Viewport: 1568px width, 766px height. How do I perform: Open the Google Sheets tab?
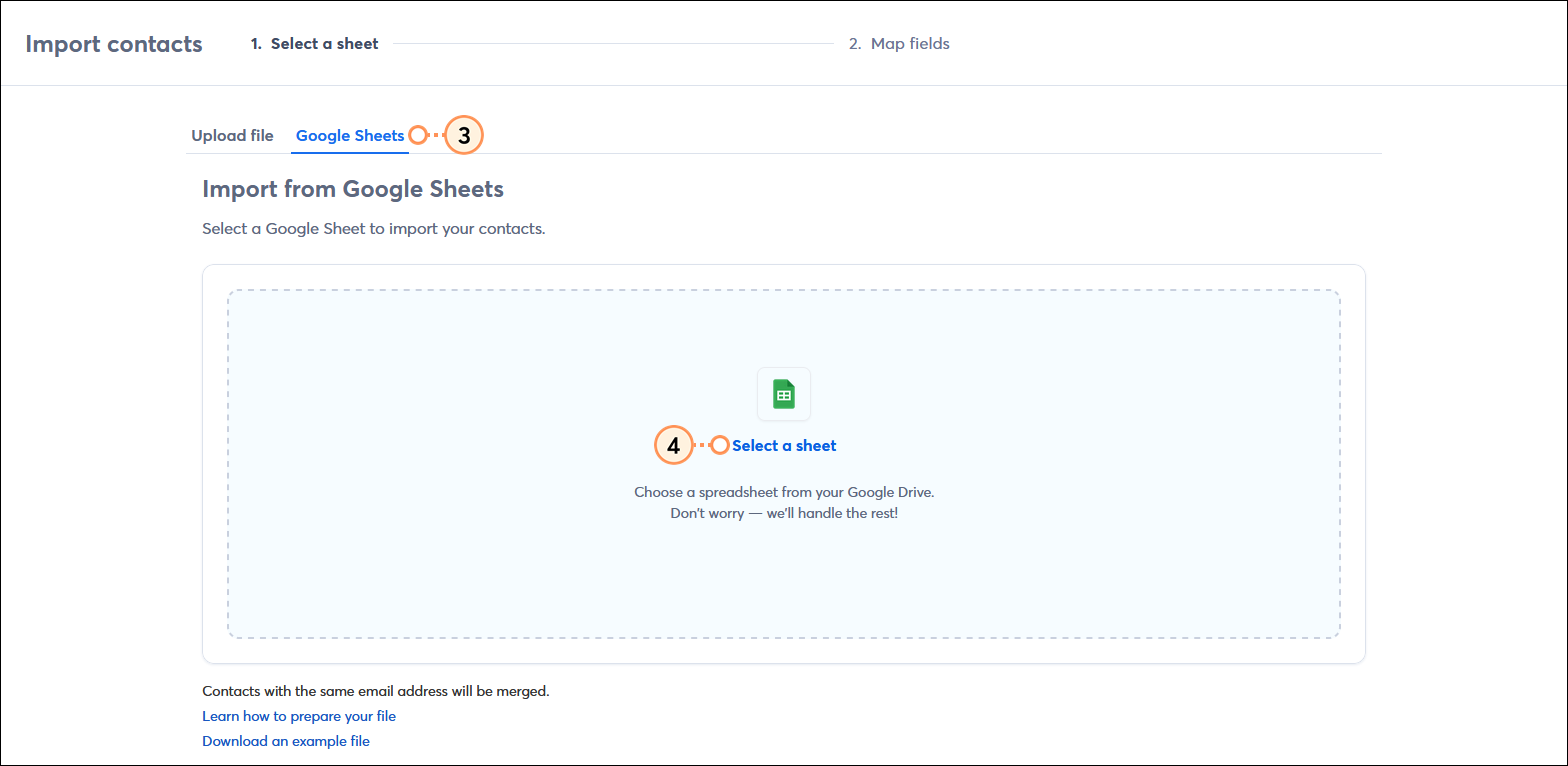point(350,136)
